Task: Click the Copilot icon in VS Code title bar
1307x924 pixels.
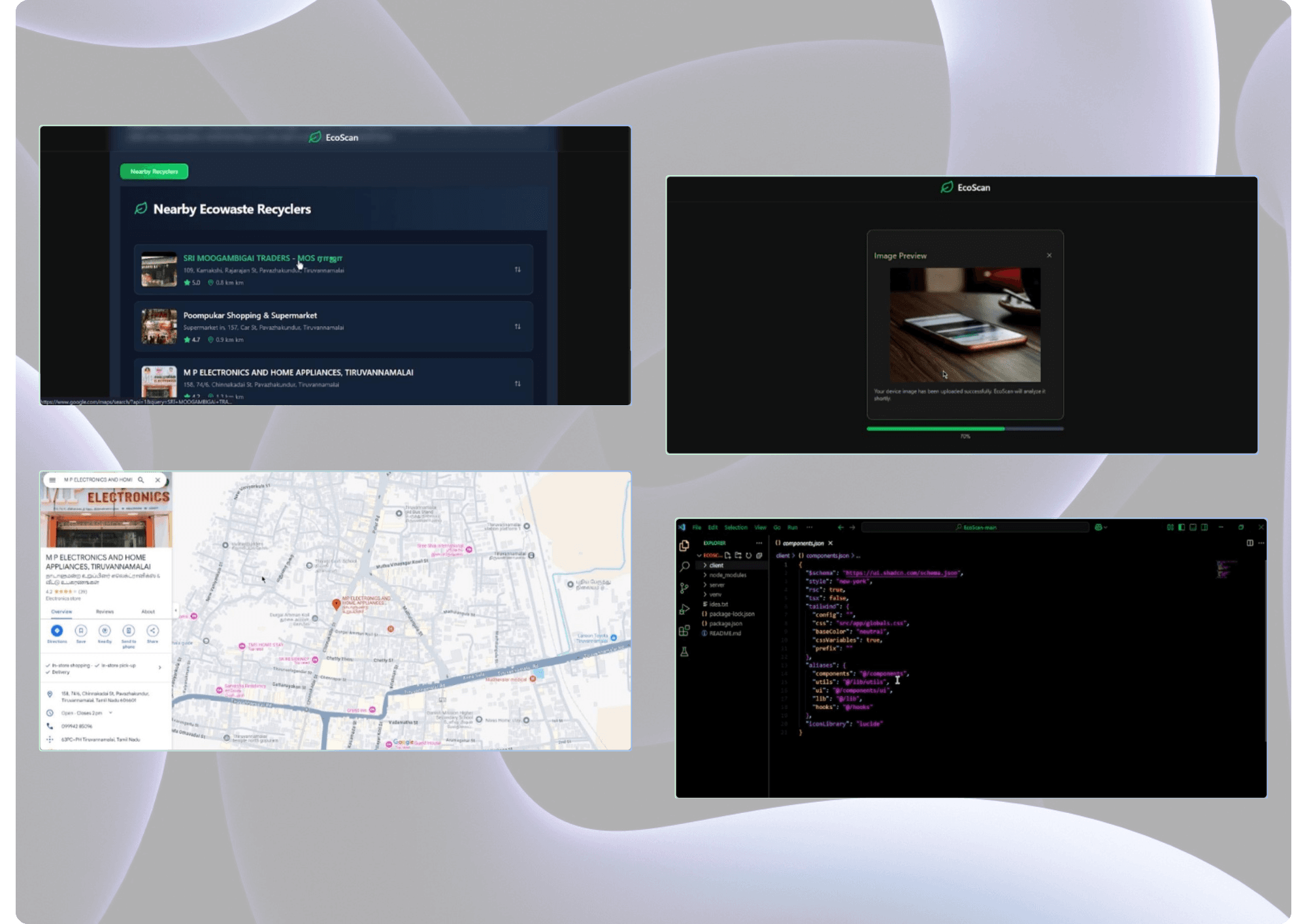Action: tap(1099, 527)
